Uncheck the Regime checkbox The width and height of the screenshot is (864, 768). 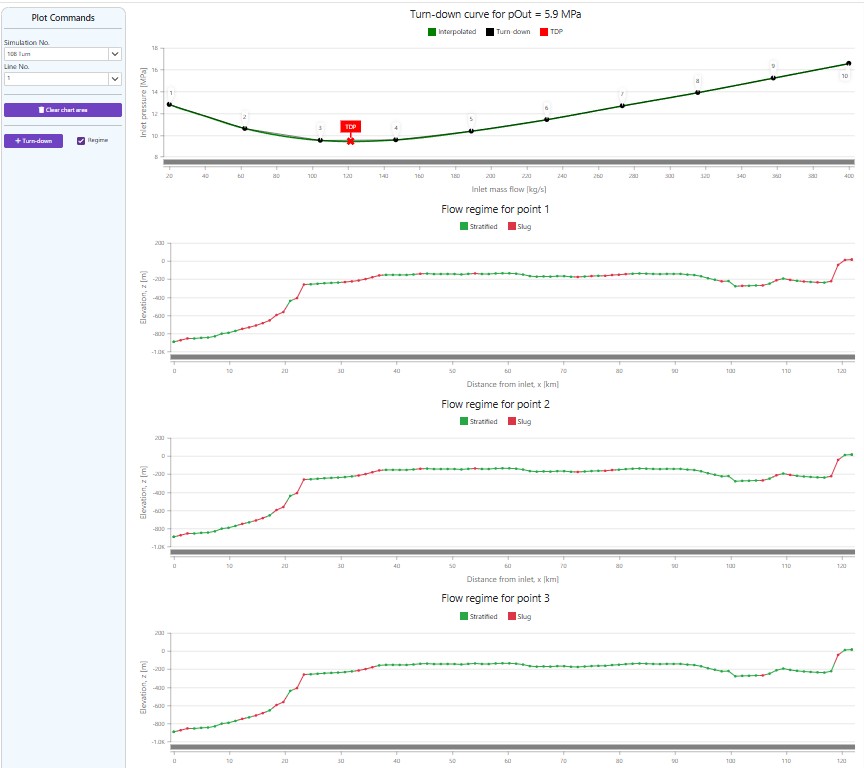point(81,141)
